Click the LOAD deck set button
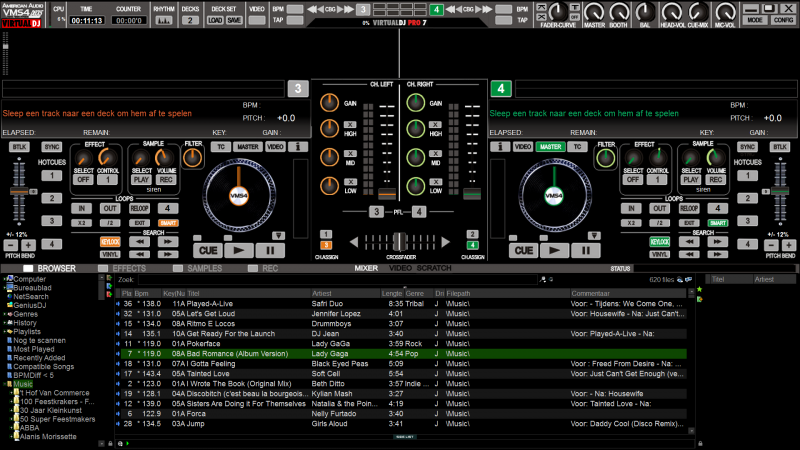 215,20
